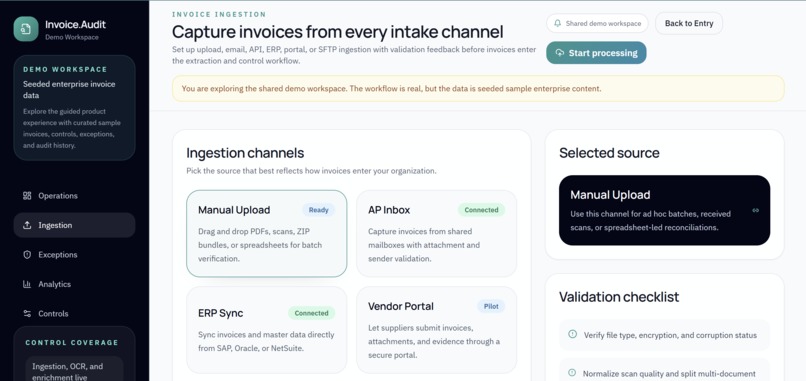Click the Invoice Ingestion breadcrumb label
The width and height of the screenshot is (806, 381).
[219, 14]
